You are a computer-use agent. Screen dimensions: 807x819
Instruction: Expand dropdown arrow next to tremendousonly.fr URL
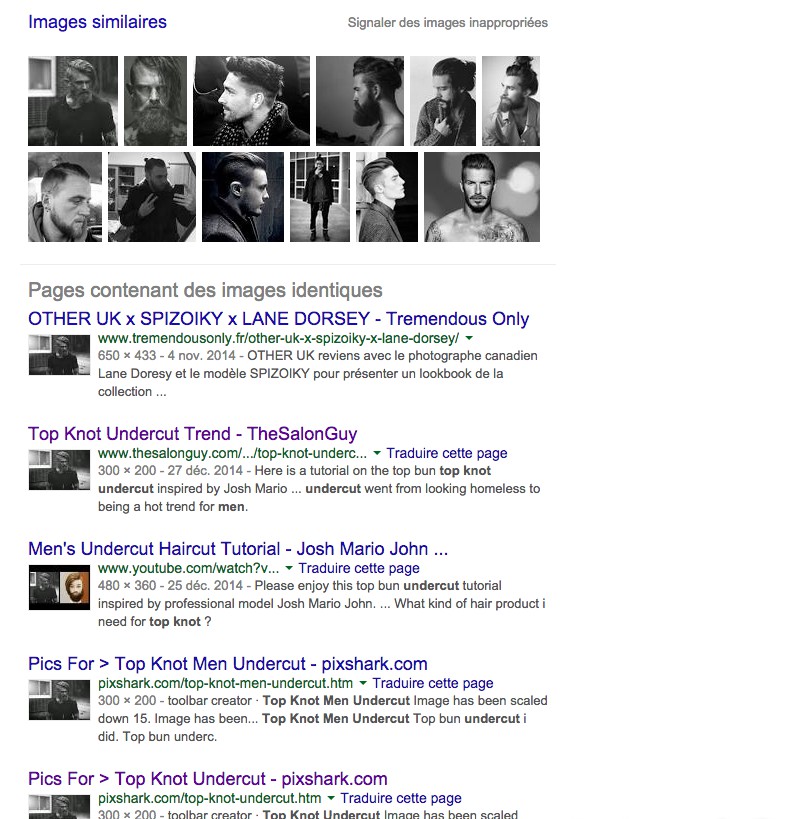pyautogui.click(x=469, y=338)
